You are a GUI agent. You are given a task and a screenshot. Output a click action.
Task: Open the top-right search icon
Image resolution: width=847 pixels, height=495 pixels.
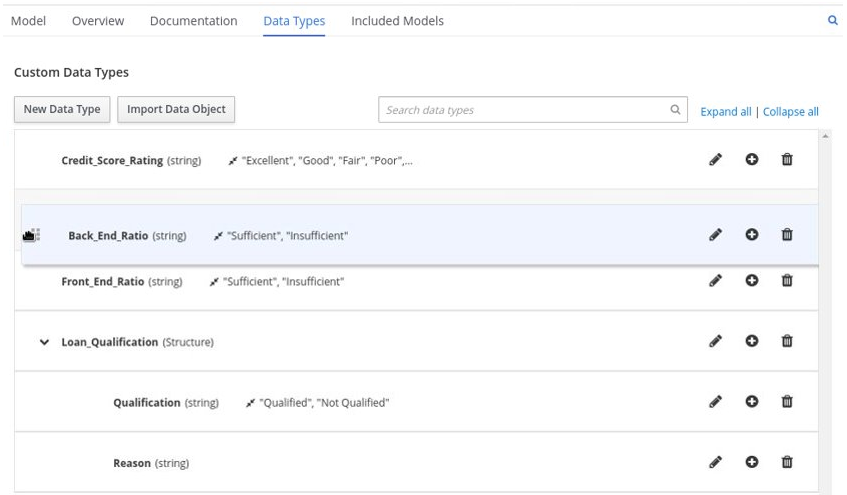click(833, 20)
